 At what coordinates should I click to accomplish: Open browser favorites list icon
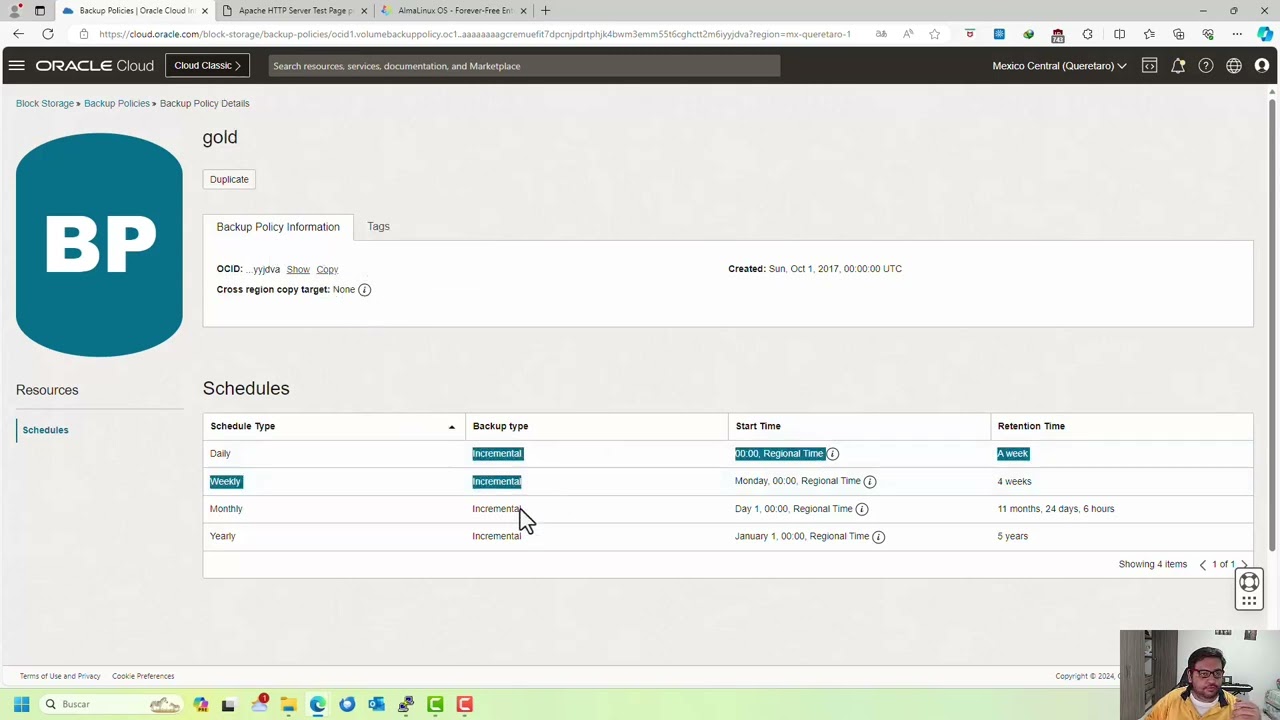(x=1149, y=34)
